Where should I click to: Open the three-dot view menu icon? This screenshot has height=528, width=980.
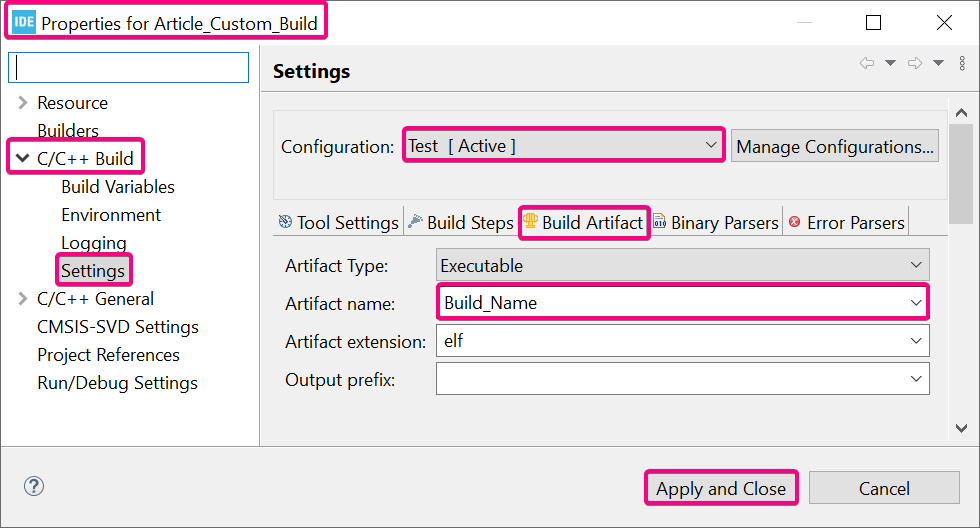[962, 64]
